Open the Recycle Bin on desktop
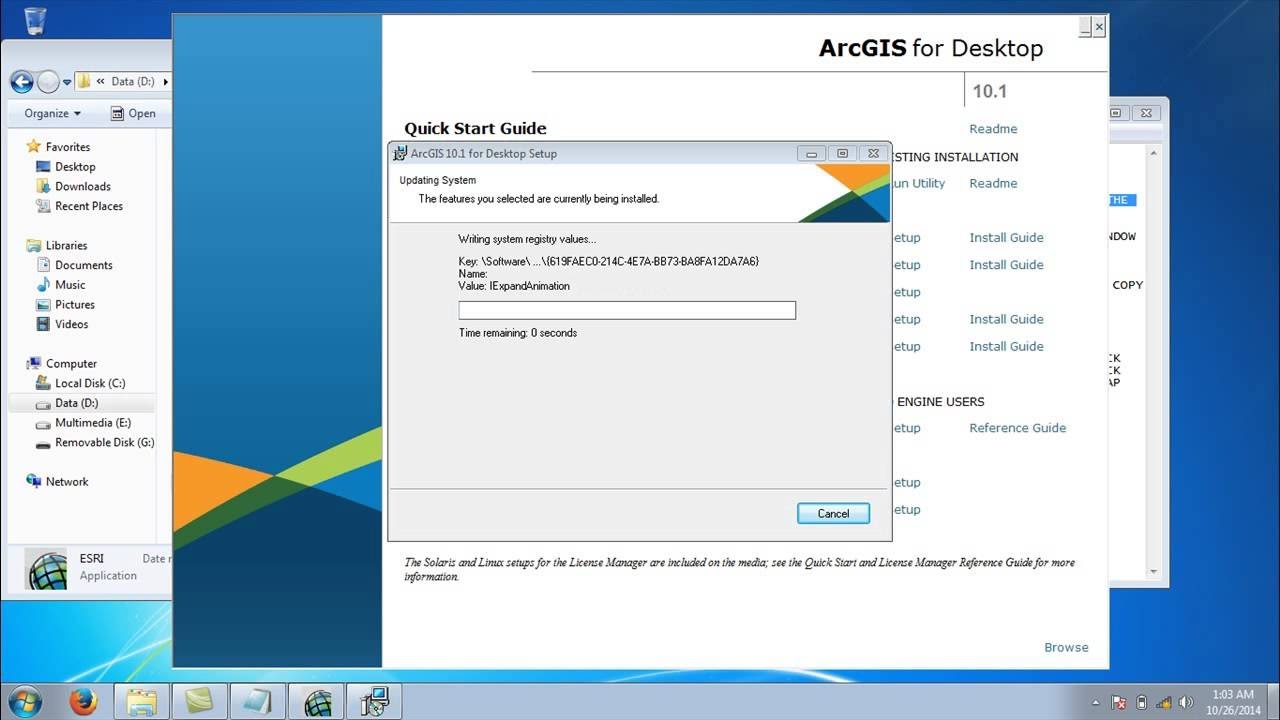The width and height of the screenshot is (1280, 720). click(x=34, y=21)
